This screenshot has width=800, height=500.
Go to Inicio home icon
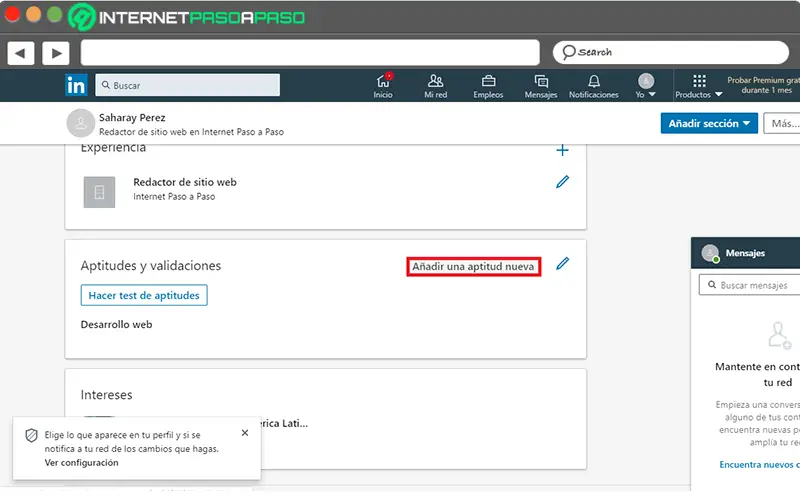pos(383,86)
